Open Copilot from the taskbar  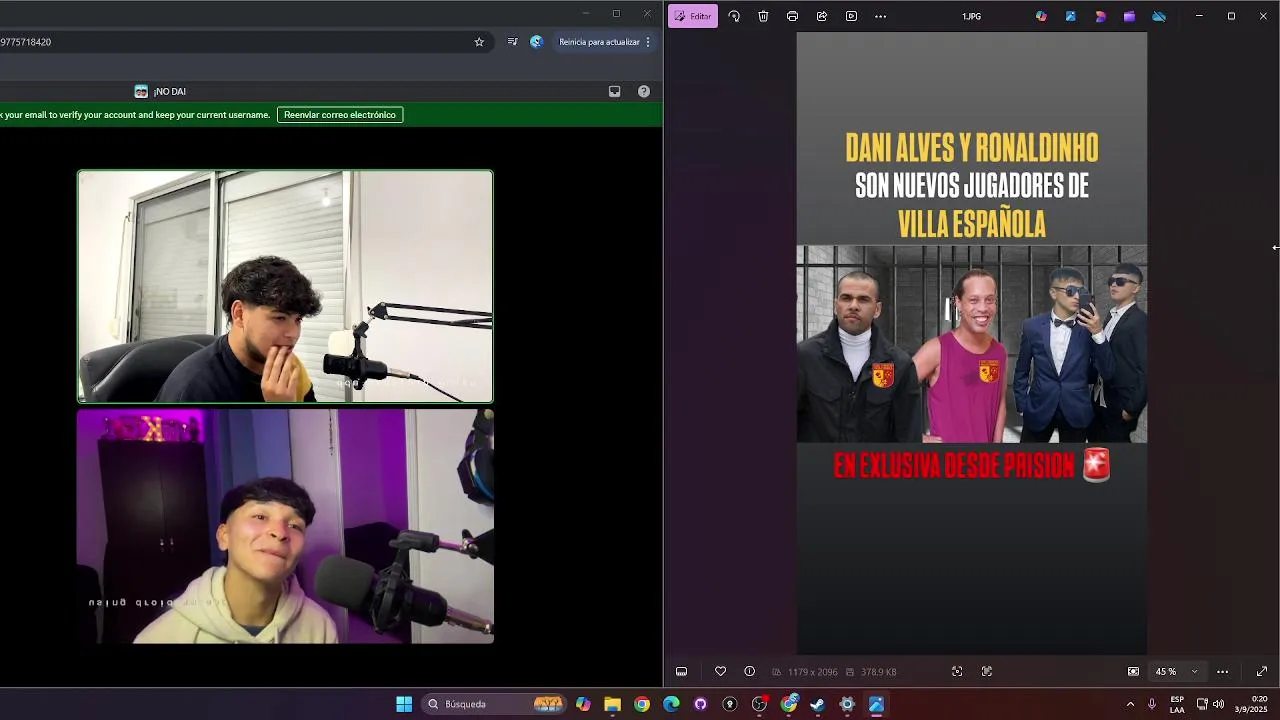tap(583, 704)
